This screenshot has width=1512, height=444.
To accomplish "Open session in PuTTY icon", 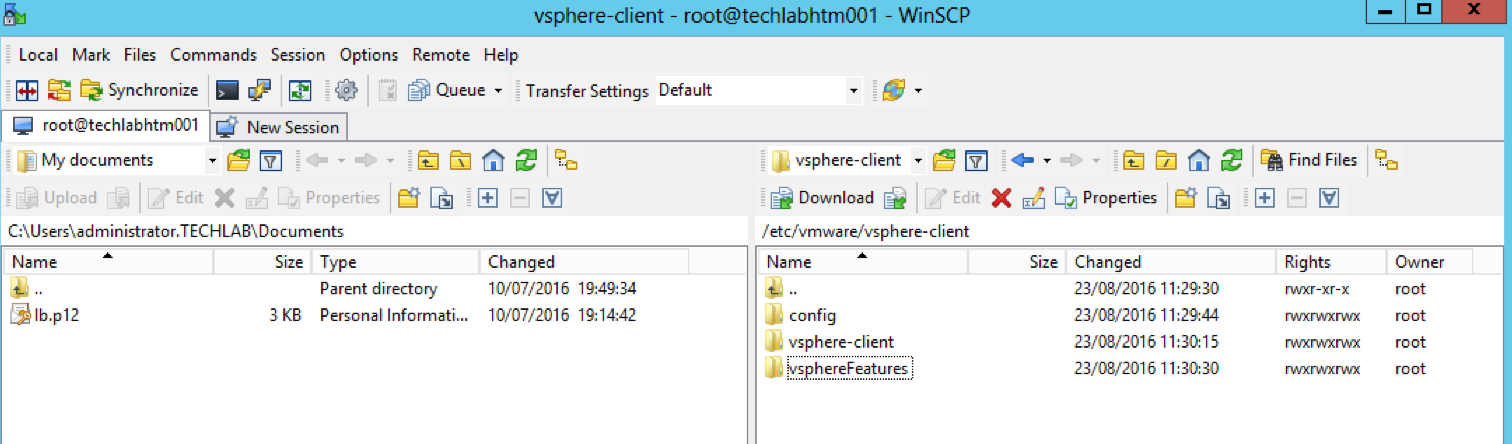I will click(x=259, y=90).
